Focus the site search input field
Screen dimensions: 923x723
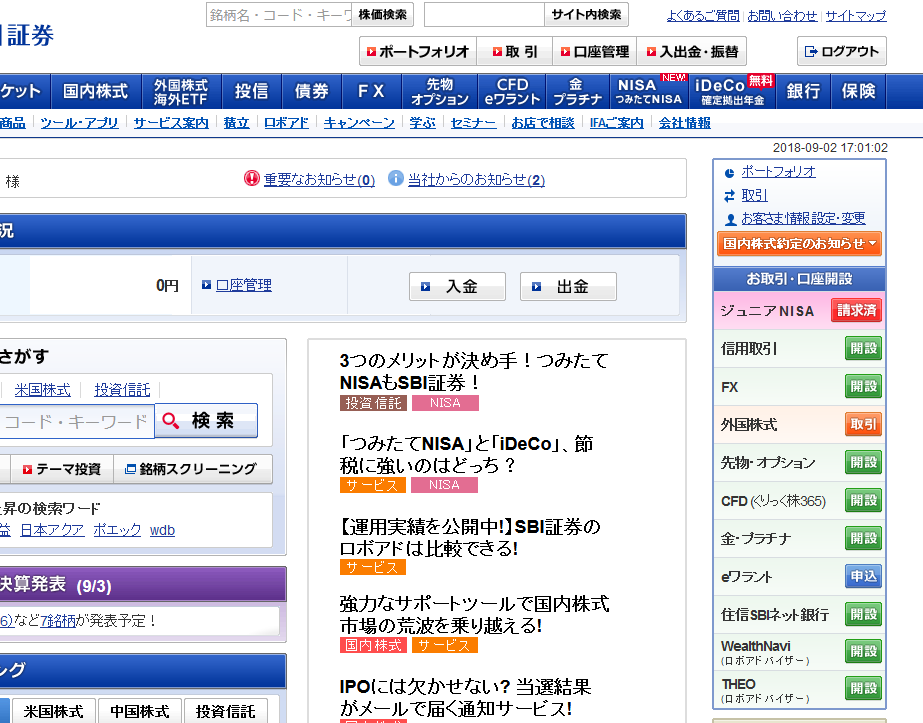[484, 15]
